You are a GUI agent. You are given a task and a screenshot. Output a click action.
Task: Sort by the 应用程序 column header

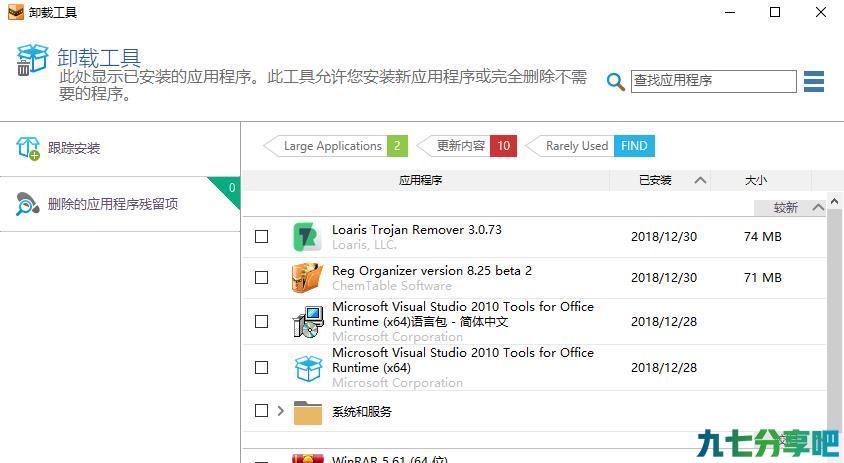tap(425, 180)
